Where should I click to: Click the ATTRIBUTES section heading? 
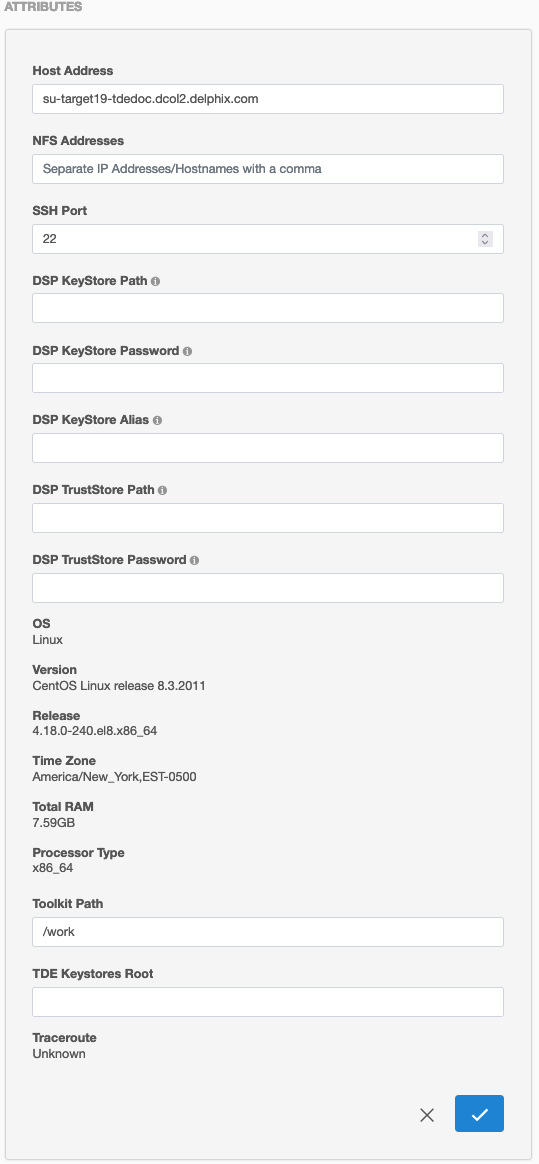[x=44, y=7]
